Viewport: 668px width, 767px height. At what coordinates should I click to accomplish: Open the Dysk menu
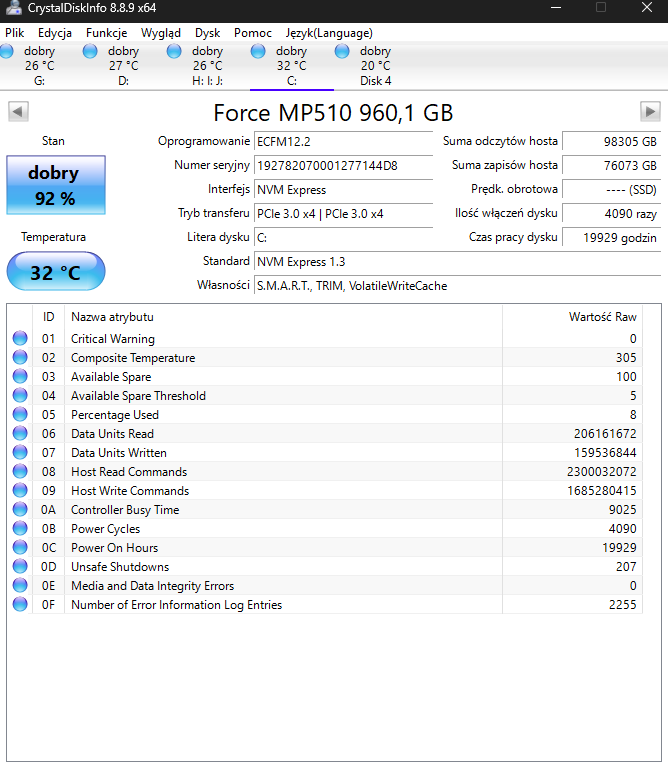point(207,33)
